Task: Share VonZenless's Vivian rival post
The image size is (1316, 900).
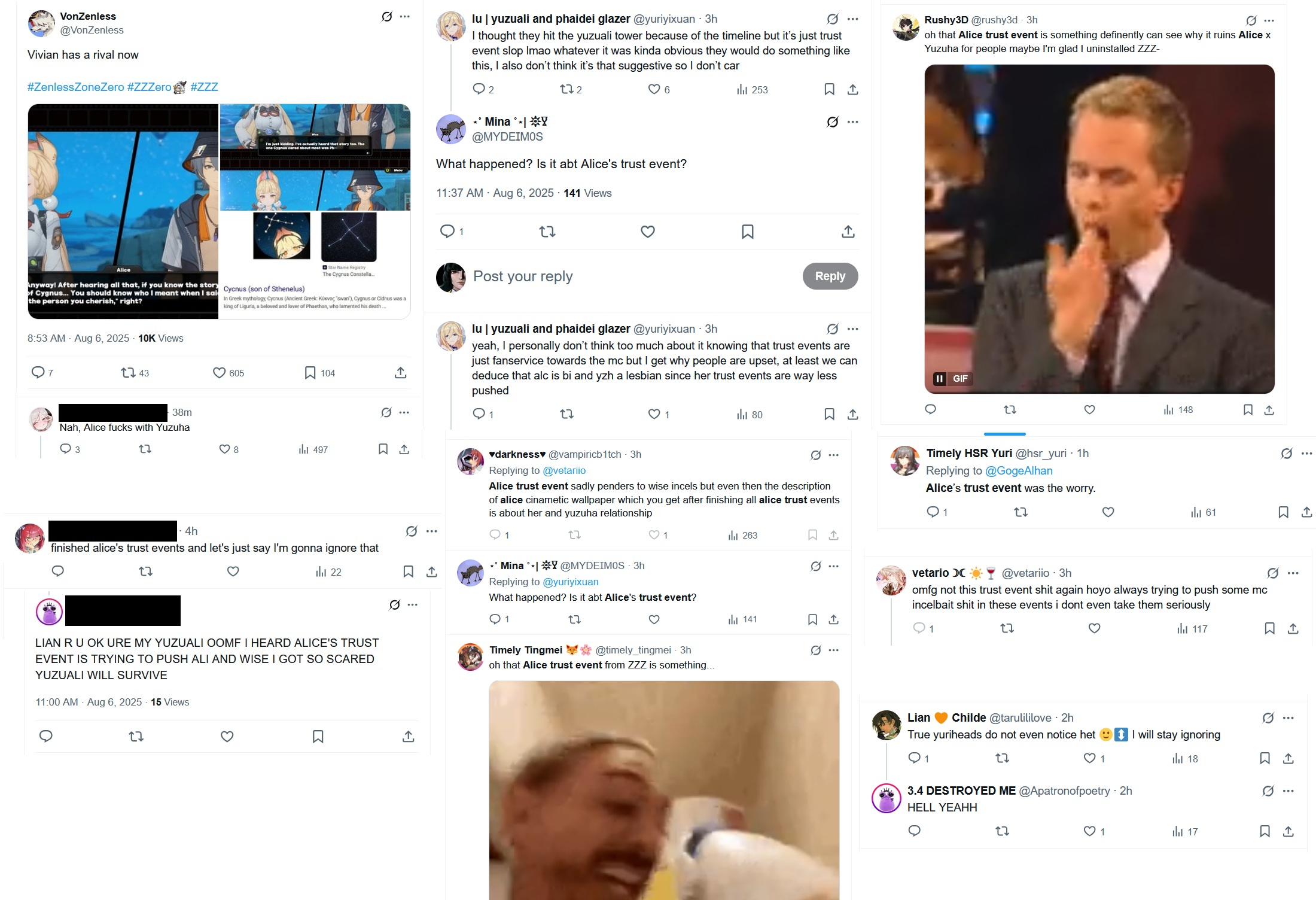Action: click(x=401, y=373)
